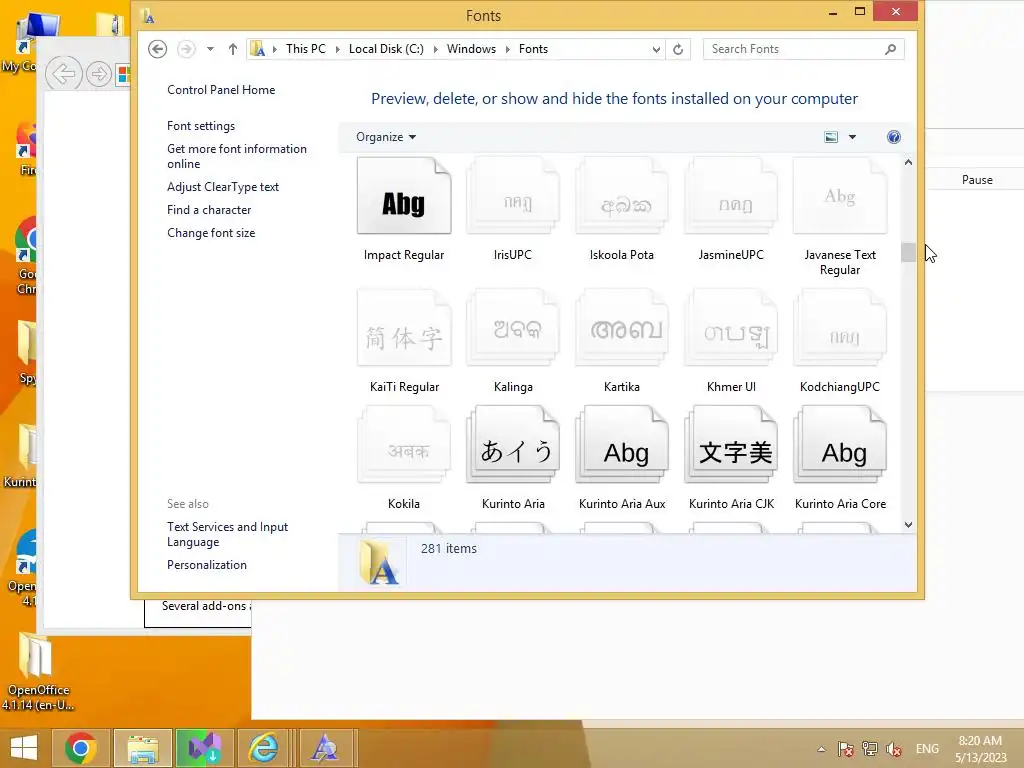Select the Kokila font icon

click(x=404, y=445)
